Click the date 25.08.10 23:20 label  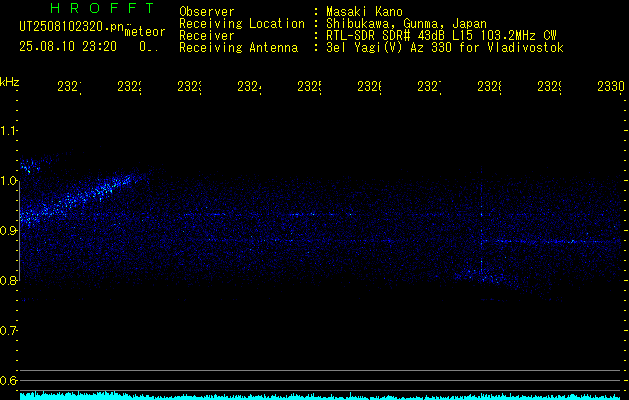[68, 47]
